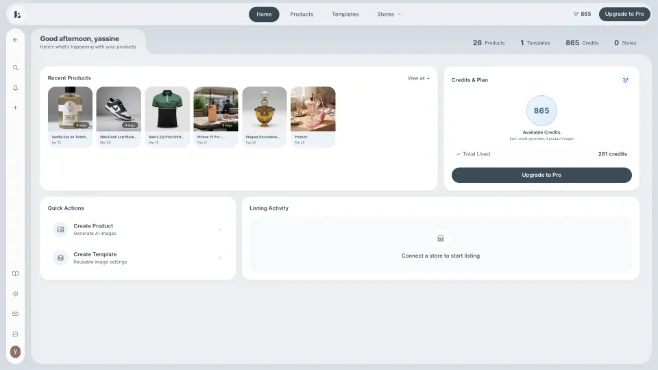Open the Templates tab

coord(345,14)
